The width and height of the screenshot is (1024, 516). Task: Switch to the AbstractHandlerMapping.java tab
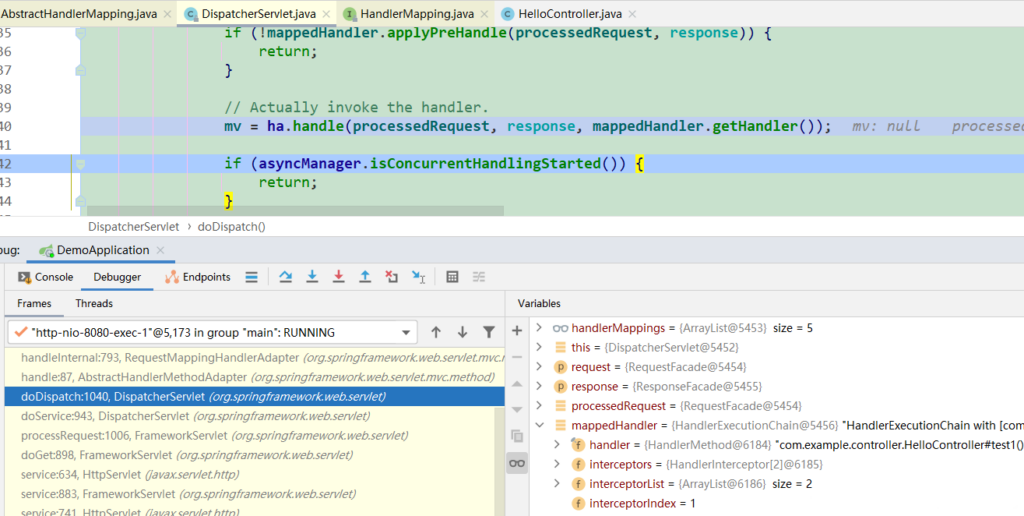click(78, 14)
